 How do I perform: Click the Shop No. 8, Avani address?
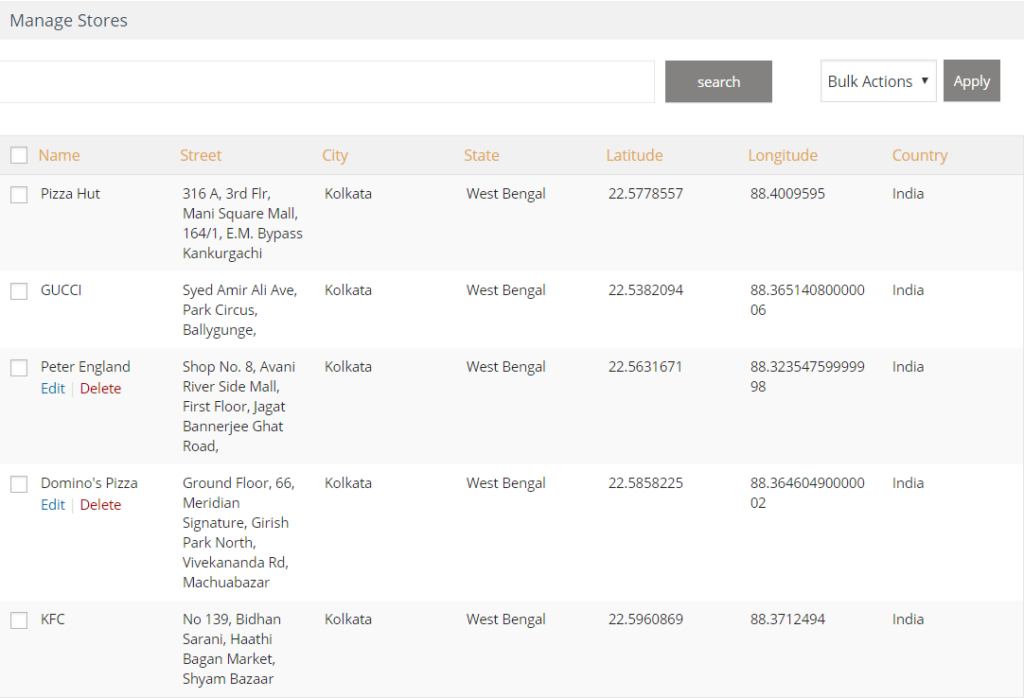[x=238, y=406]
